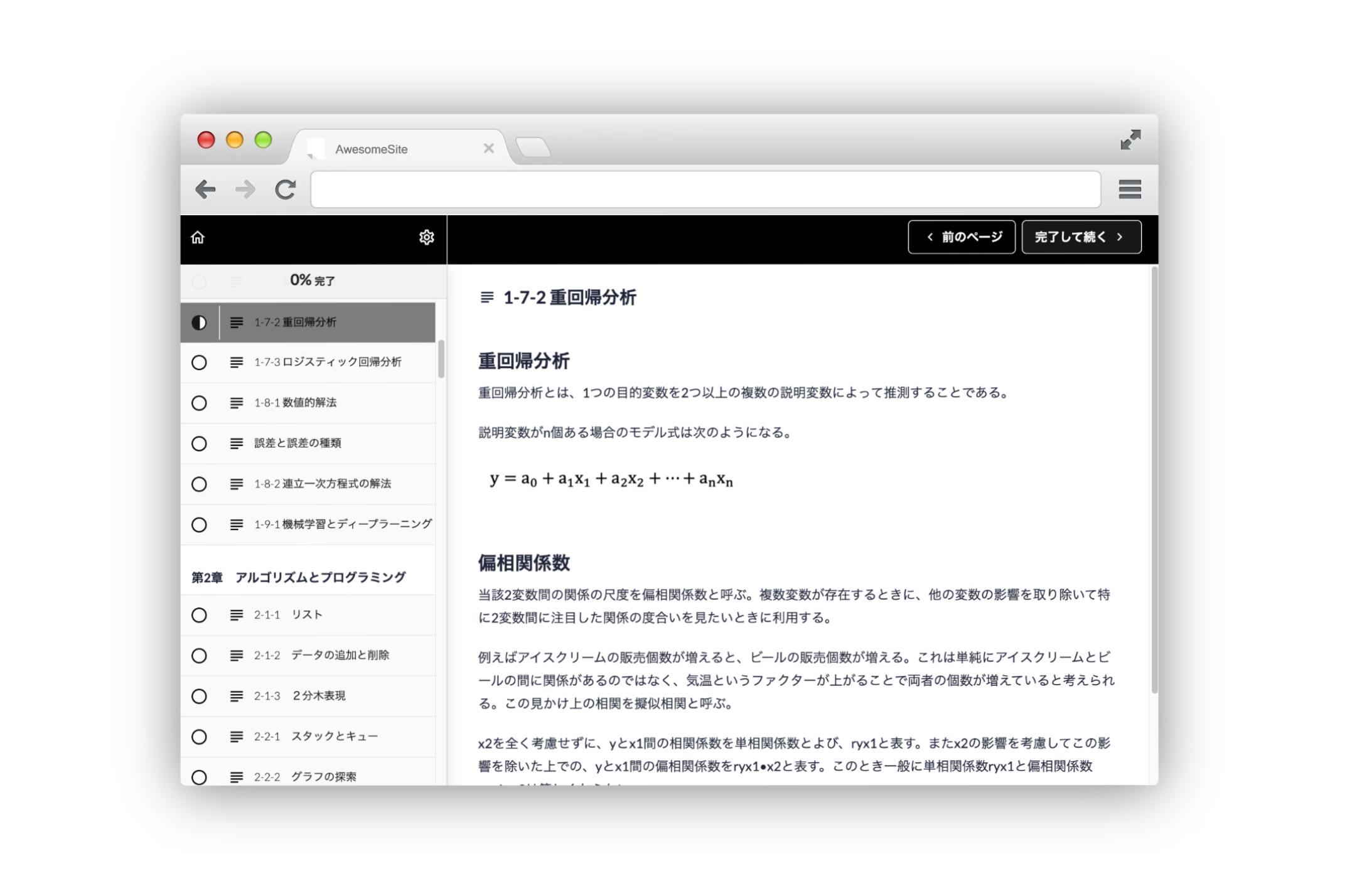Open lesson 1-7-3 ロジスティック回帰分析
The image size is (1357, 896).
point(308,363)
